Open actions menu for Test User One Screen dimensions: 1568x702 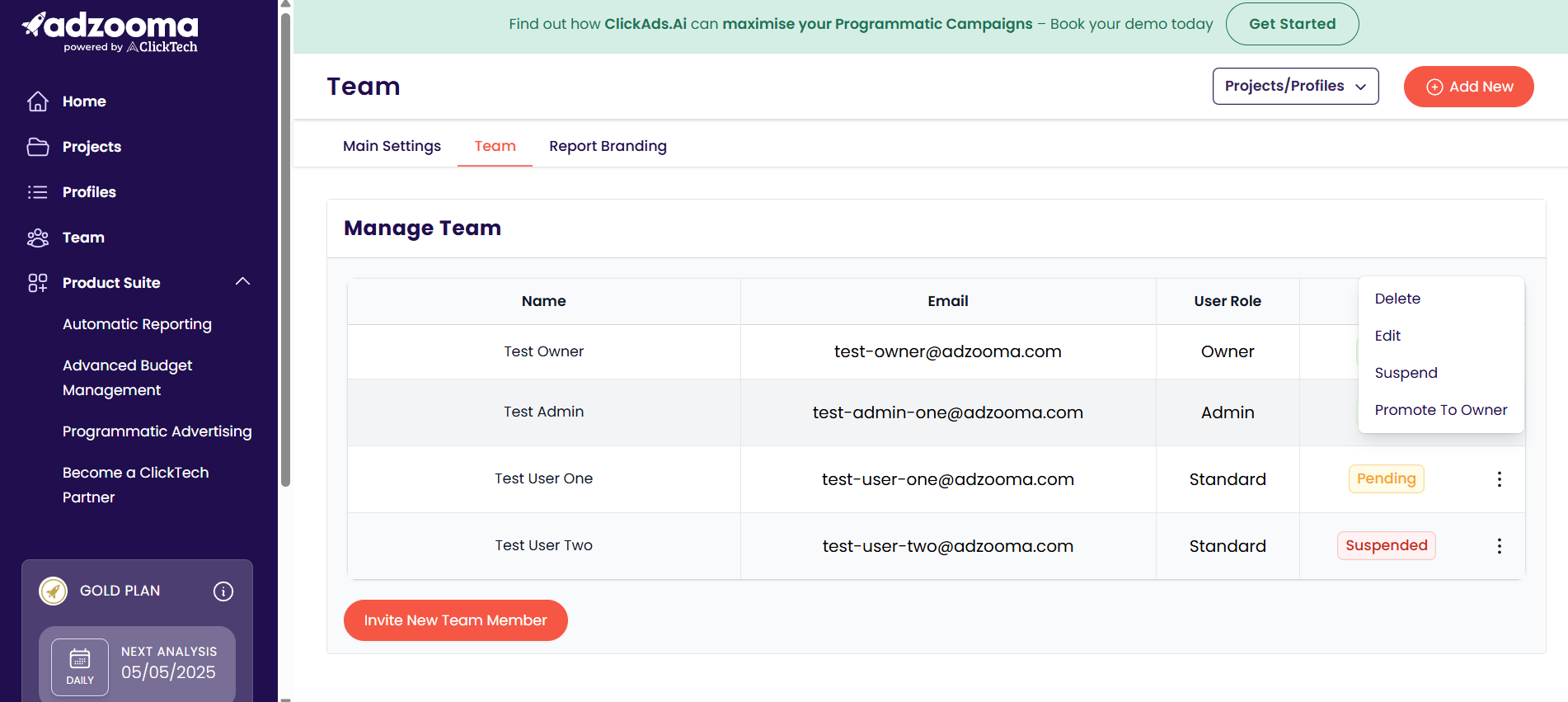[1499, 479]
